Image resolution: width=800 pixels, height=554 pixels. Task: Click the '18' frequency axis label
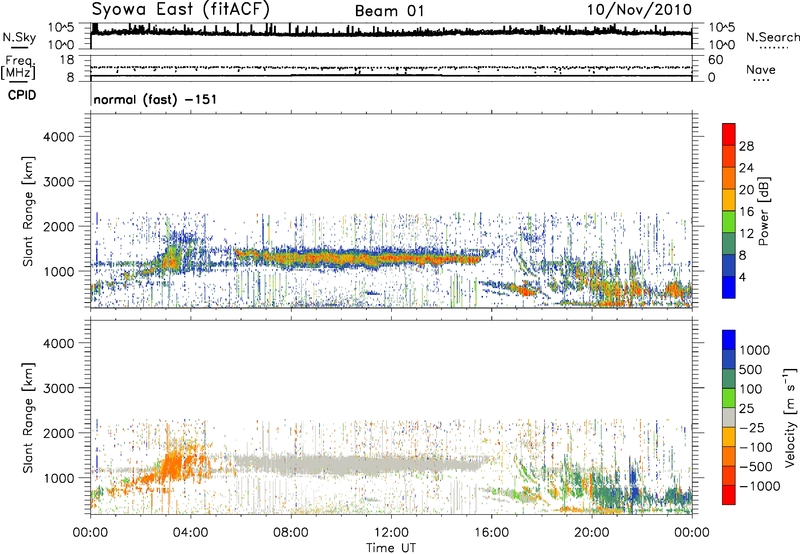coord(67,60)
